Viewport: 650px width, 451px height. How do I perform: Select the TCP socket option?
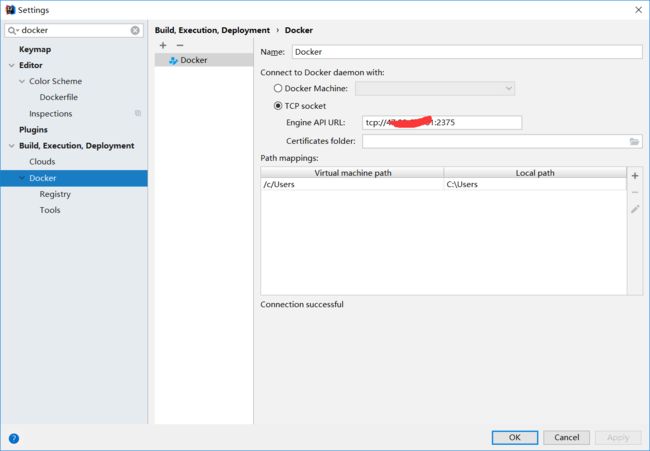point(278,106)
